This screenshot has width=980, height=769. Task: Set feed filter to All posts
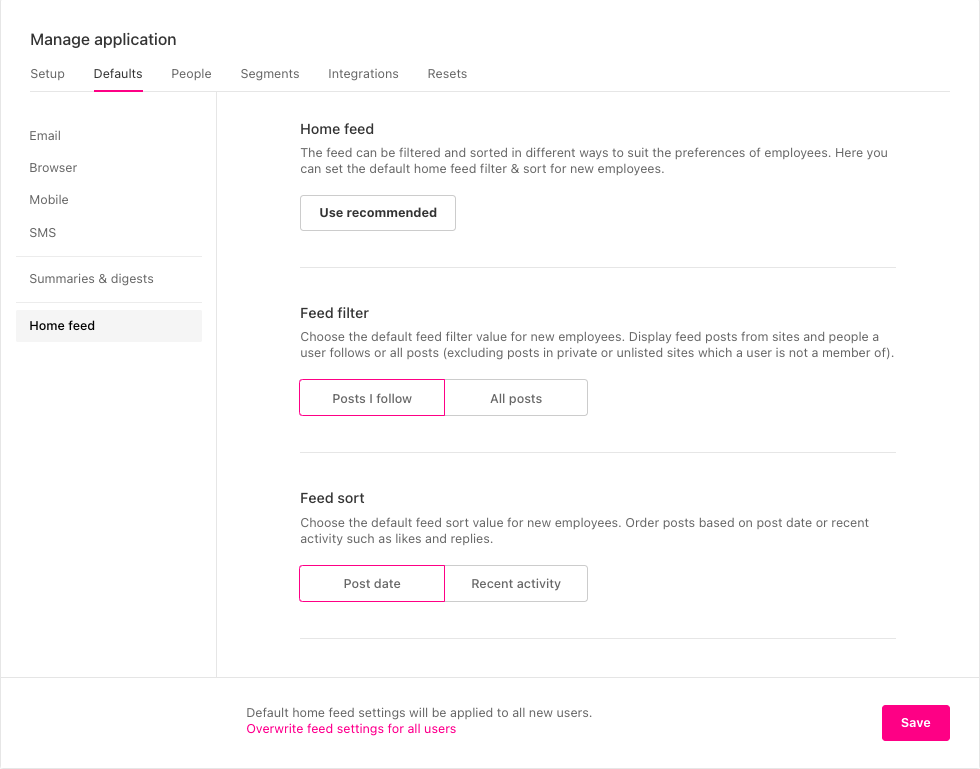516,398
